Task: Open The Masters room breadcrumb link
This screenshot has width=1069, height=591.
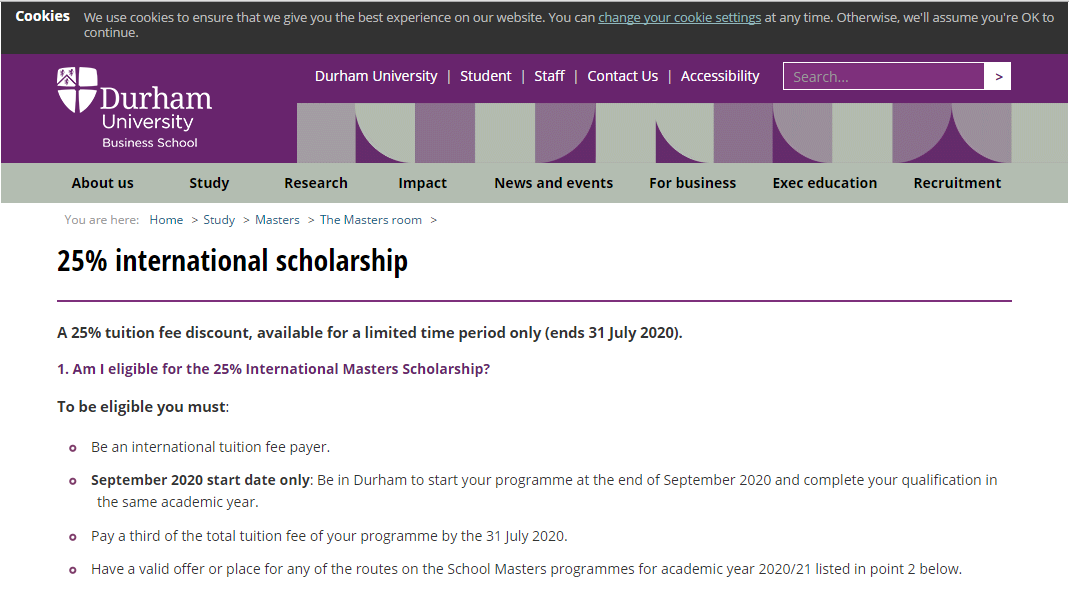Action: pyautogui.click(x=371, y=219)
